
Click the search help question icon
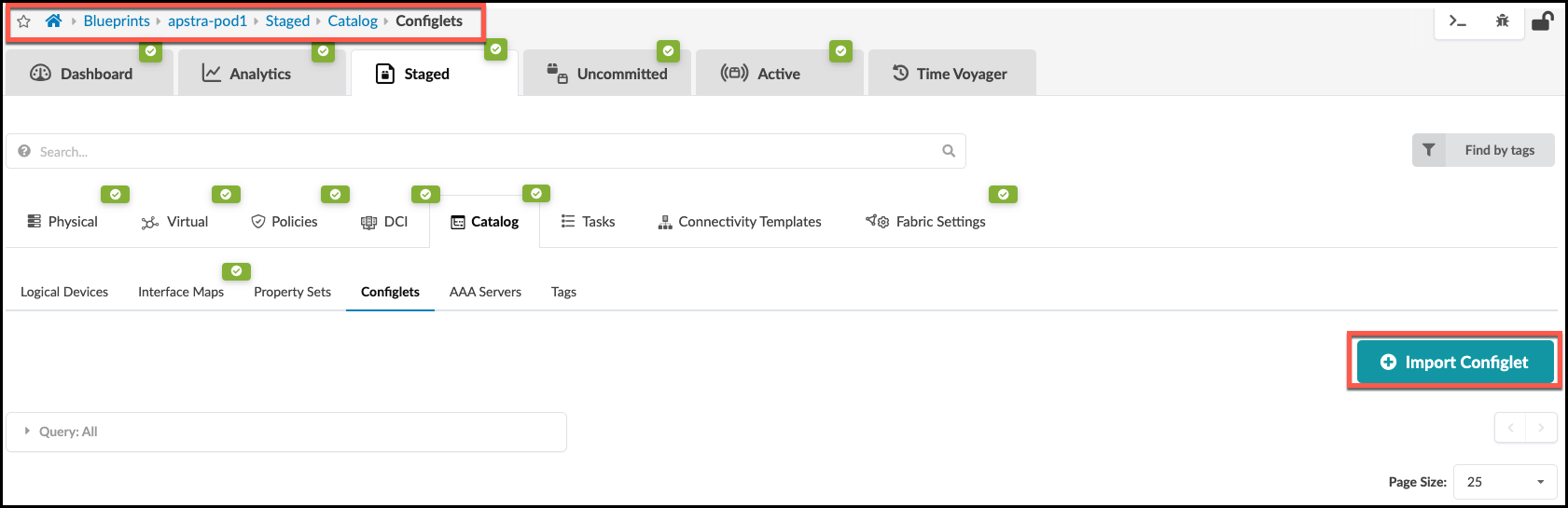24,151
